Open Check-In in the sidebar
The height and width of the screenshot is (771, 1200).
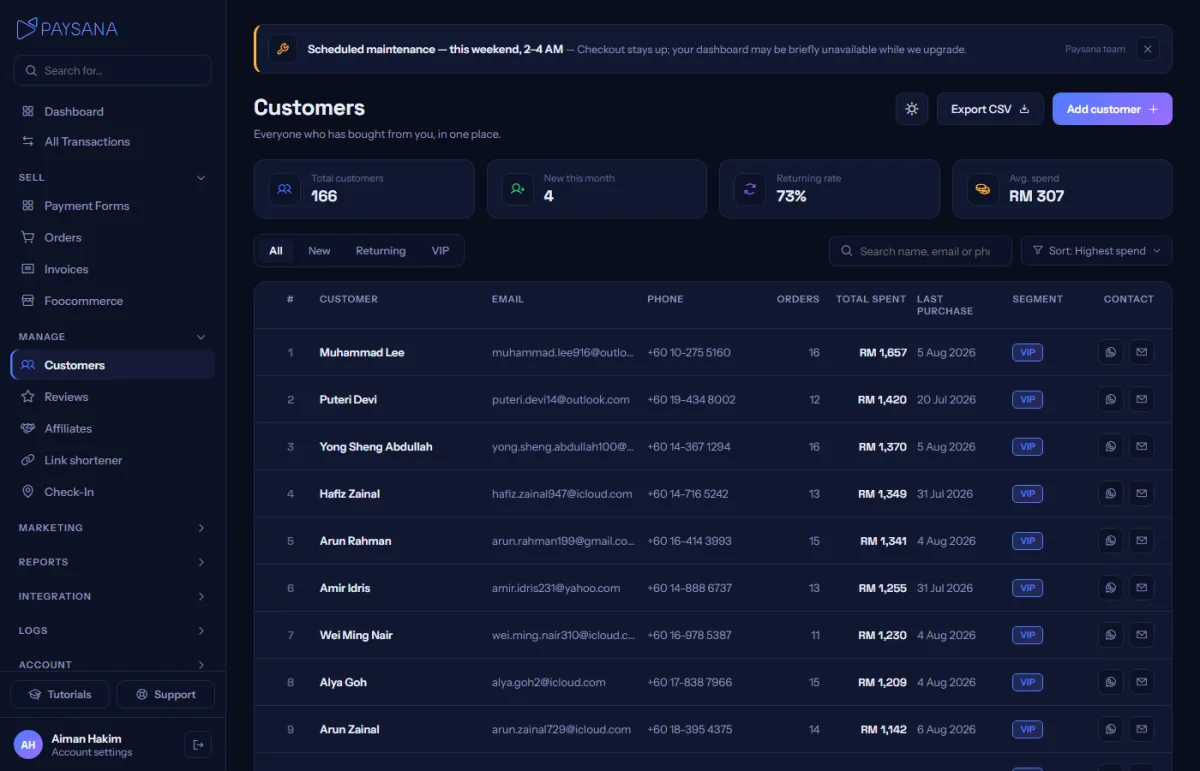pos(112,491)
